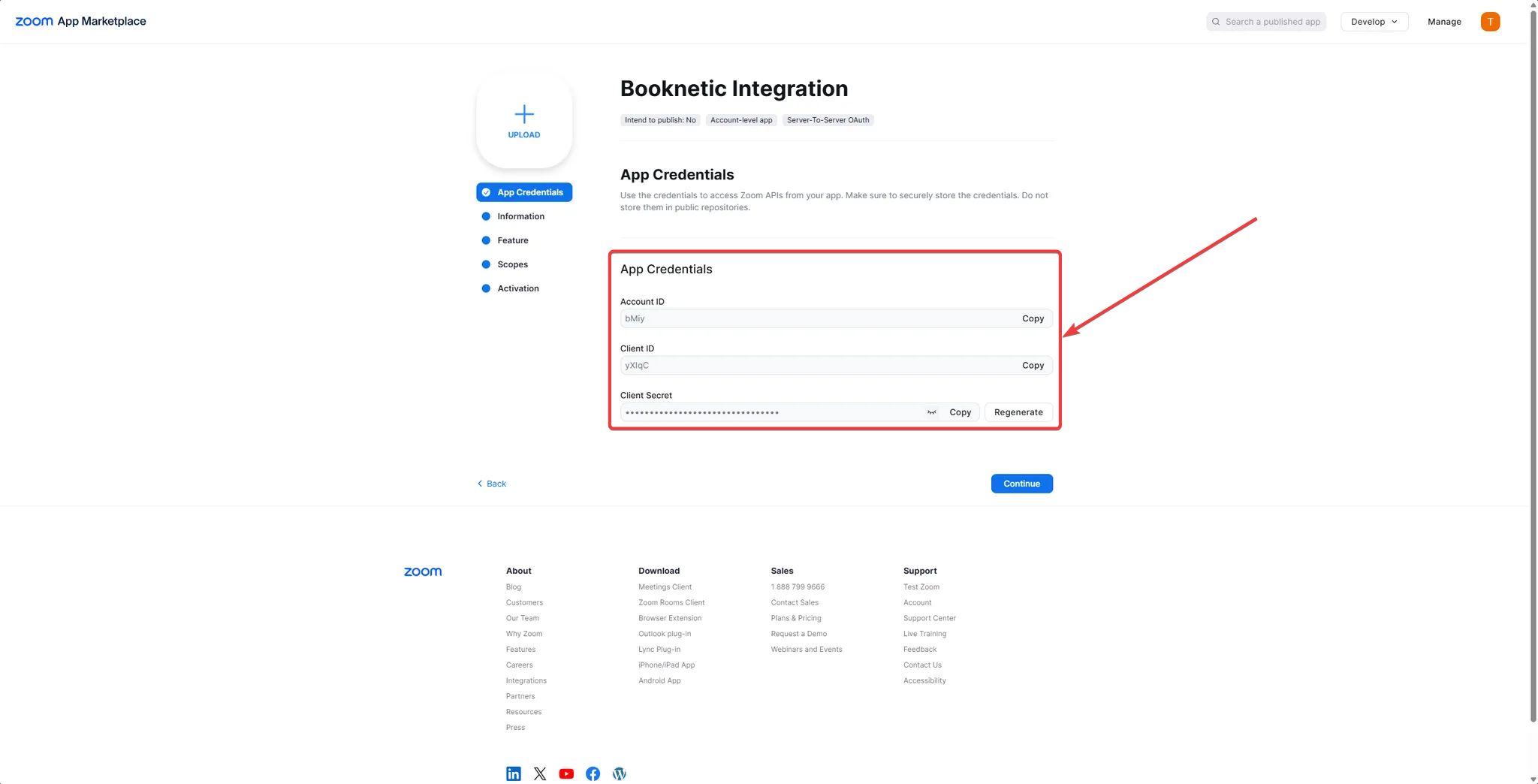Open the Request a Demo link

799,634
